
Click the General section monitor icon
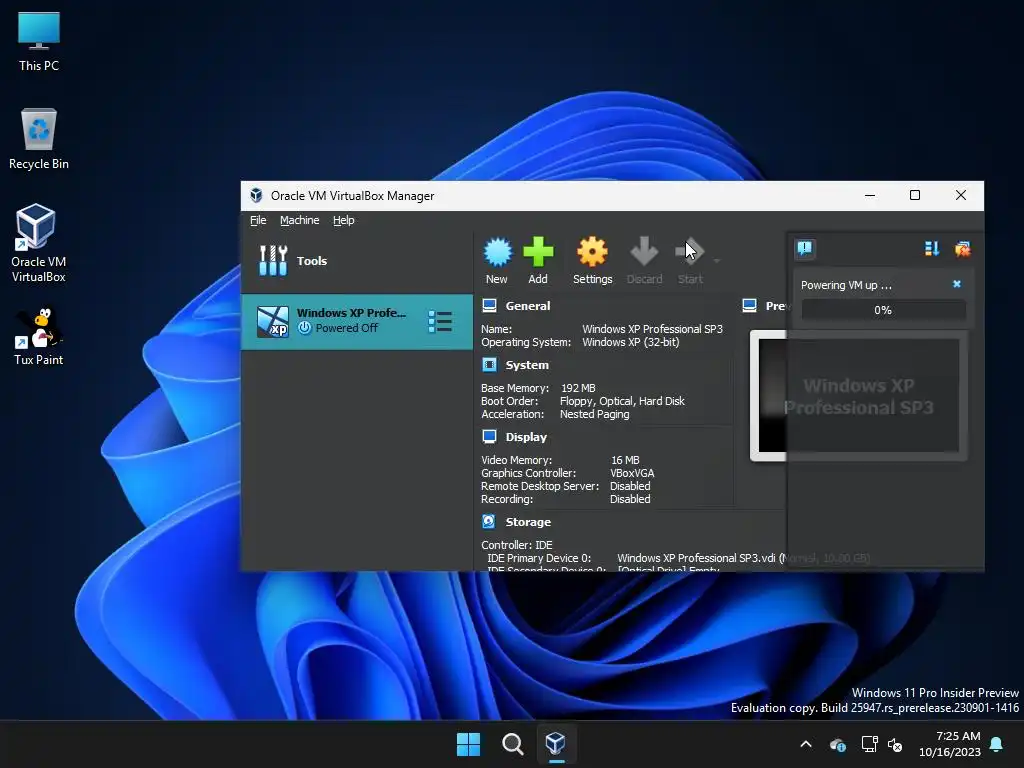coord(489,305)
